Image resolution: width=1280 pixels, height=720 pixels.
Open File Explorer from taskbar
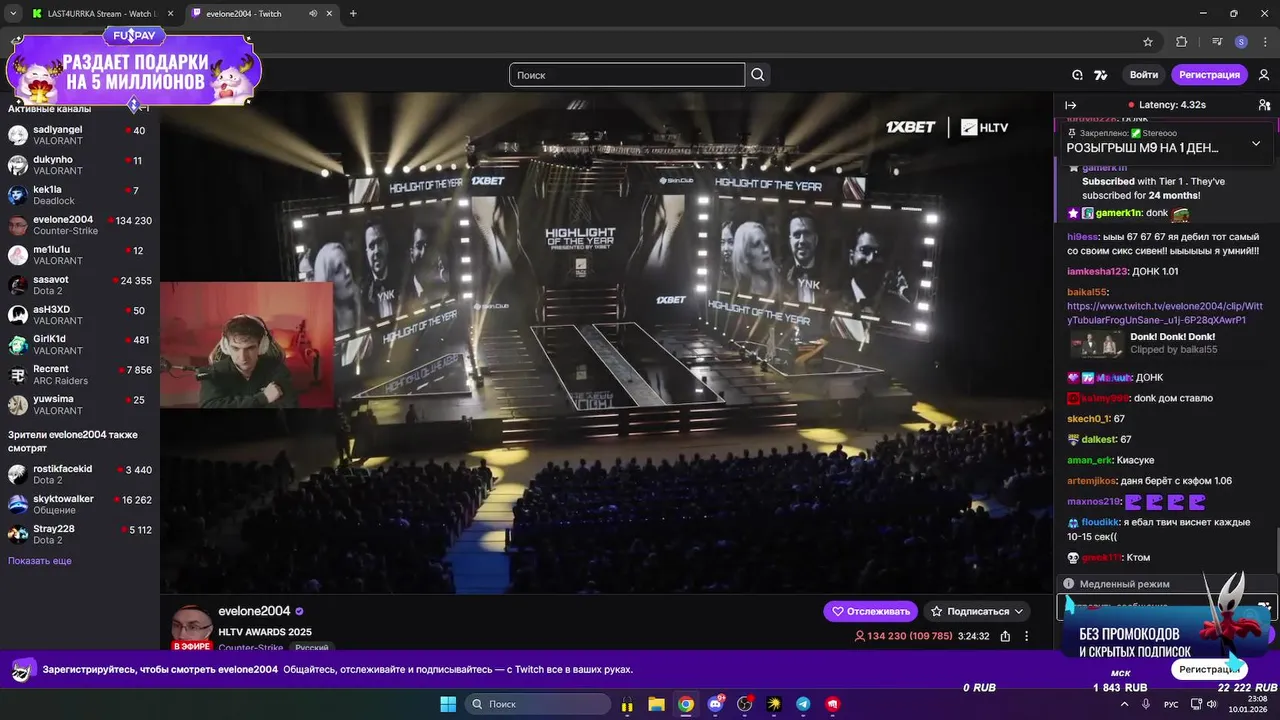coord(656,704)
